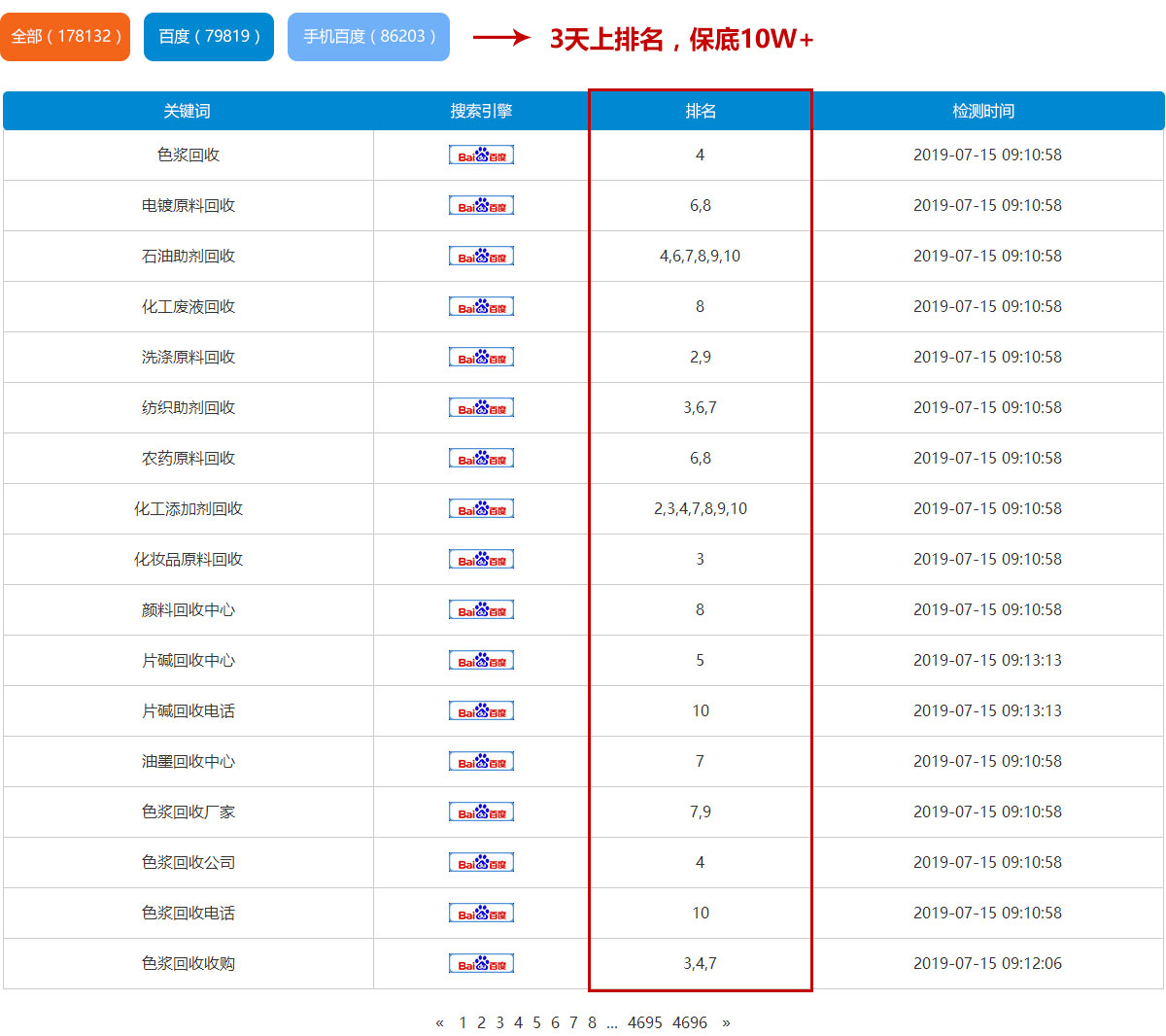Click Baidu logo in 颜料回收中心 row
Image resolution: width=1166 pixels, height=1036 pixels.
[481, 609]
